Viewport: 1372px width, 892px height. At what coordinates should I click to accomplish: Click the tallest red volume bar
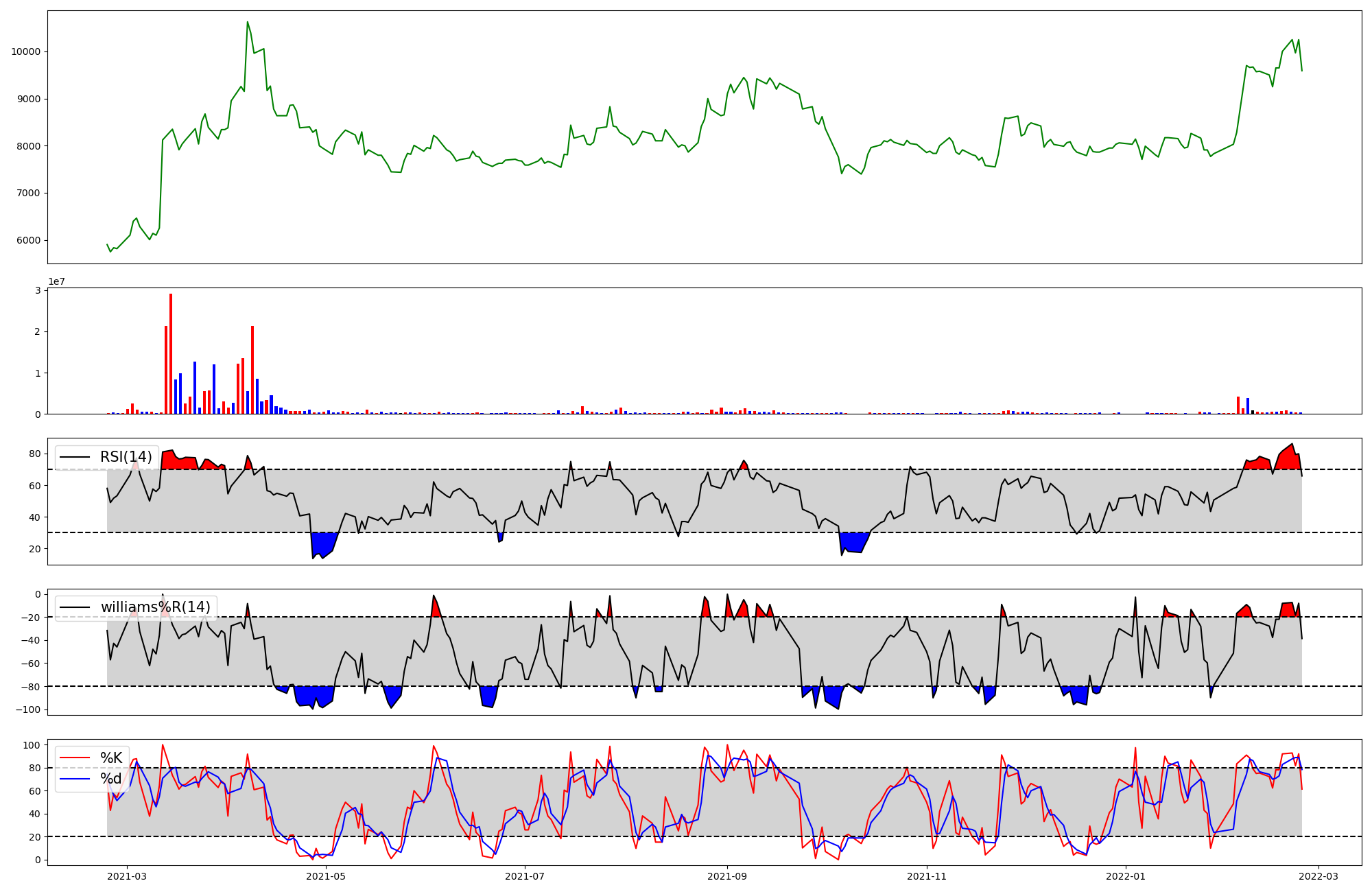(x=171, y=353)
